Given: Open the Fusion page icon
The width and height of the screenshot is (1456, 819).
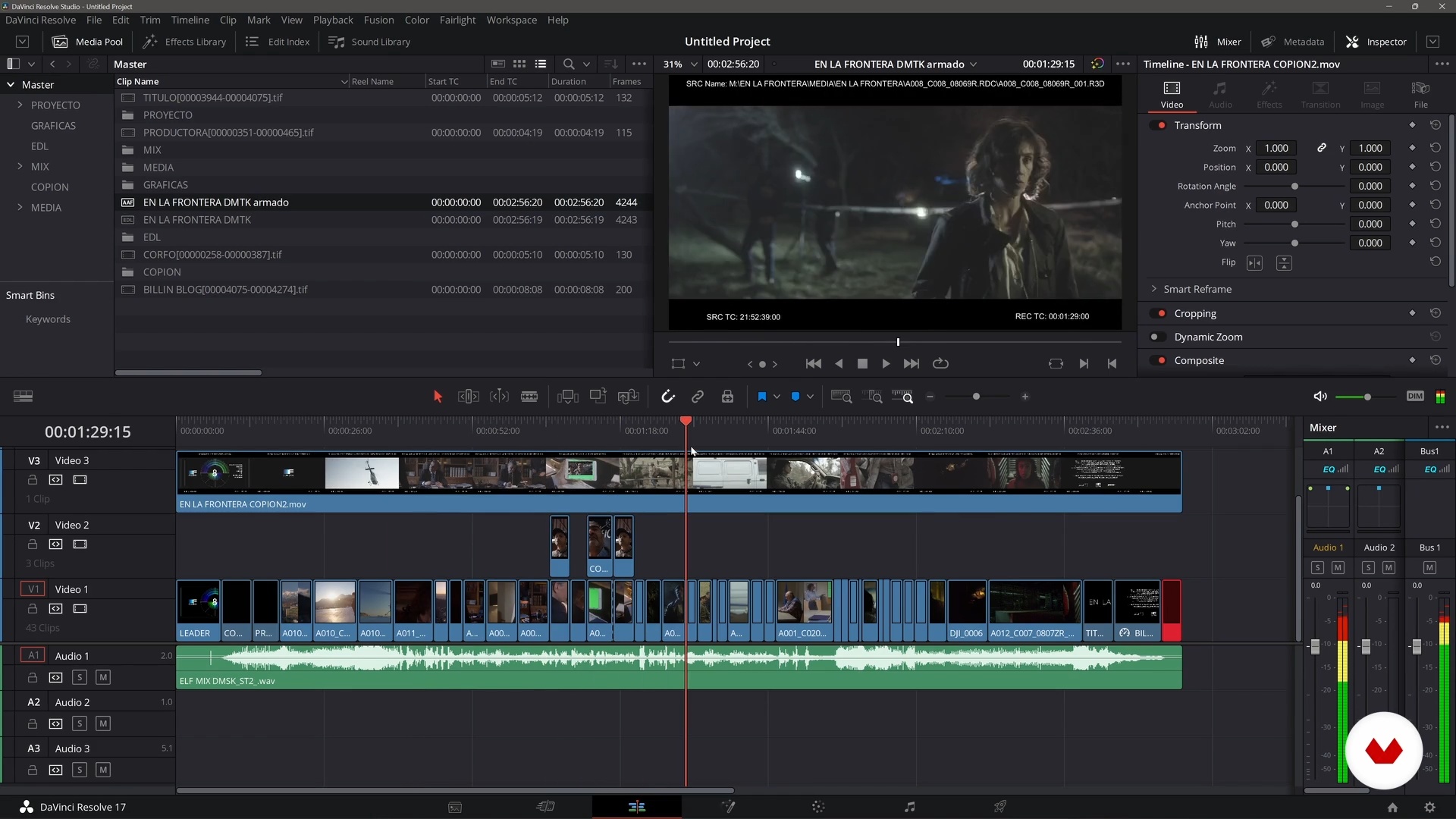Looking at the screenshot, I should coord(728,807).
